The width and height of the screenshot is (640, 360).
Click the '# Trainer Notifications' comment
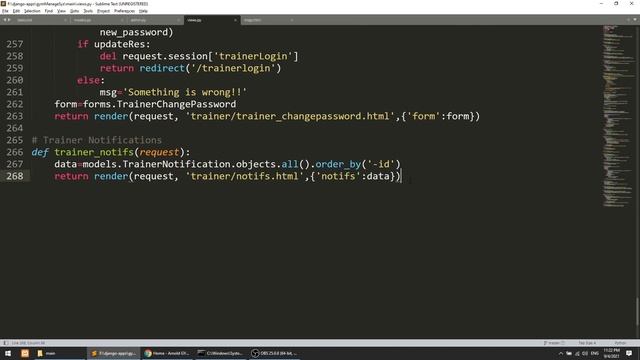pos(97,140)
